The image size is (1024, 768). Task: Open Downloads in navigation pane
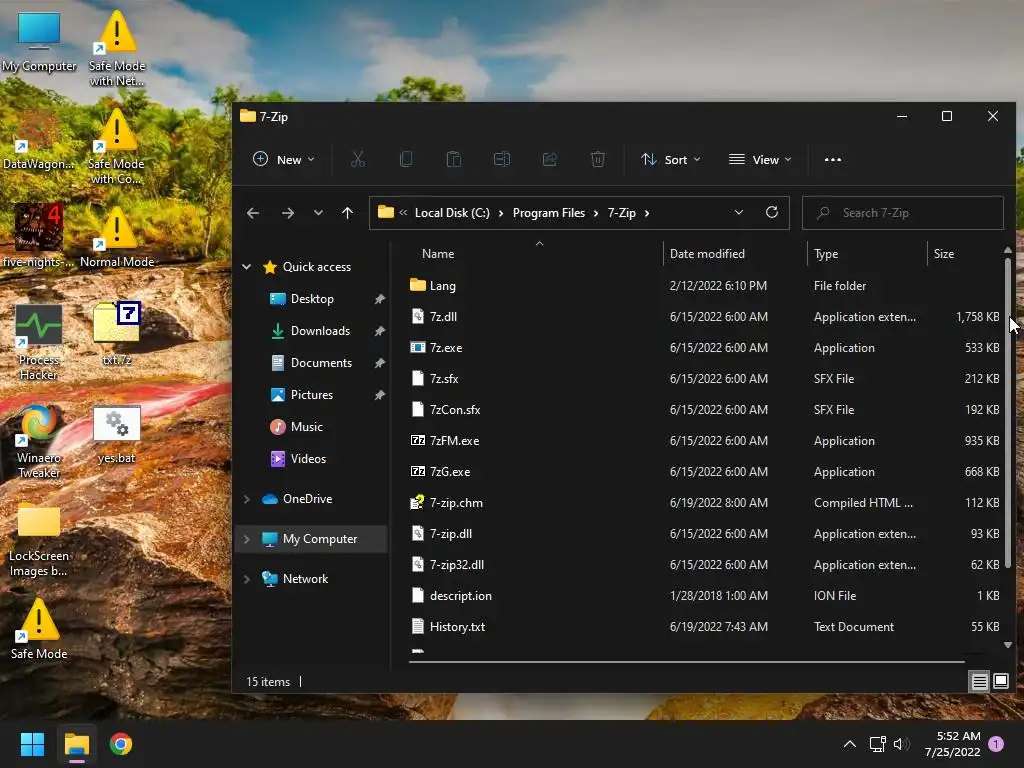pyautogui.click(x=320, y=330)
